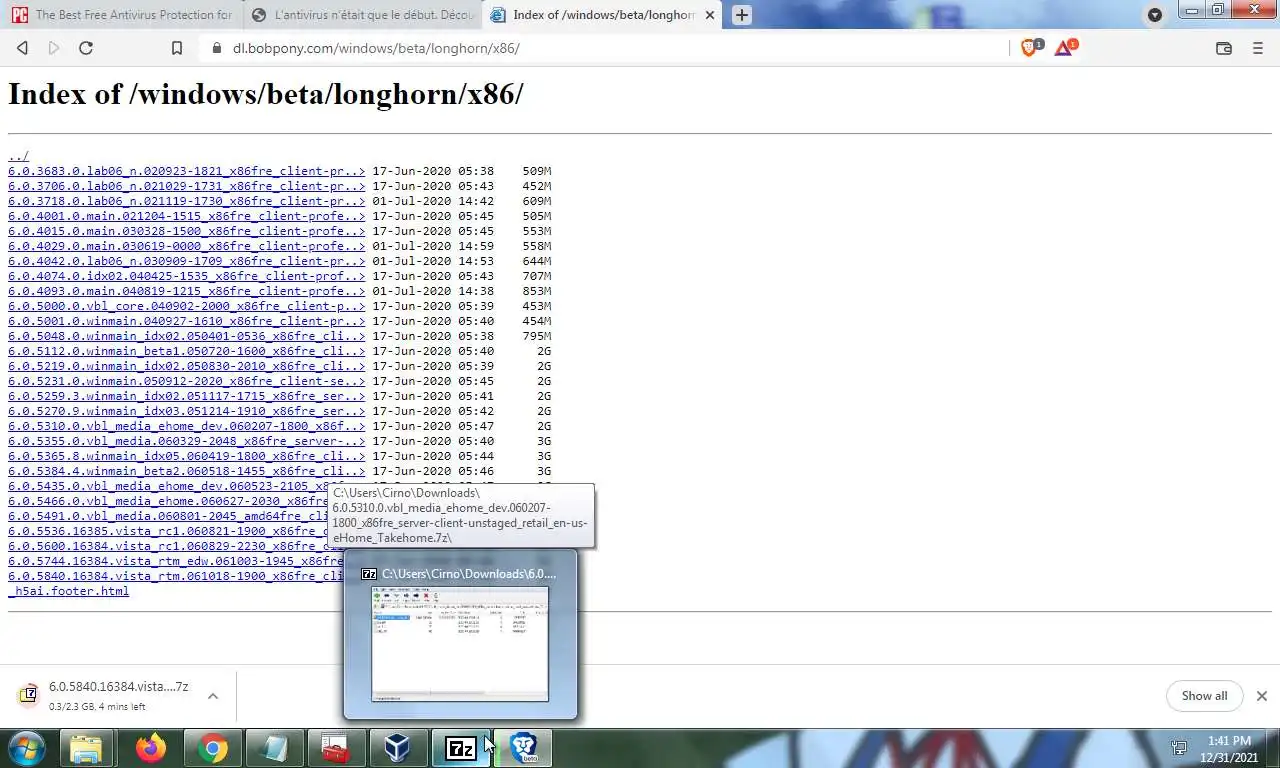Download build 6.0.5259.3 winmain_idx02 file
The width and height of the screenshot is (1280, 768).
click(x=187, y=396)
